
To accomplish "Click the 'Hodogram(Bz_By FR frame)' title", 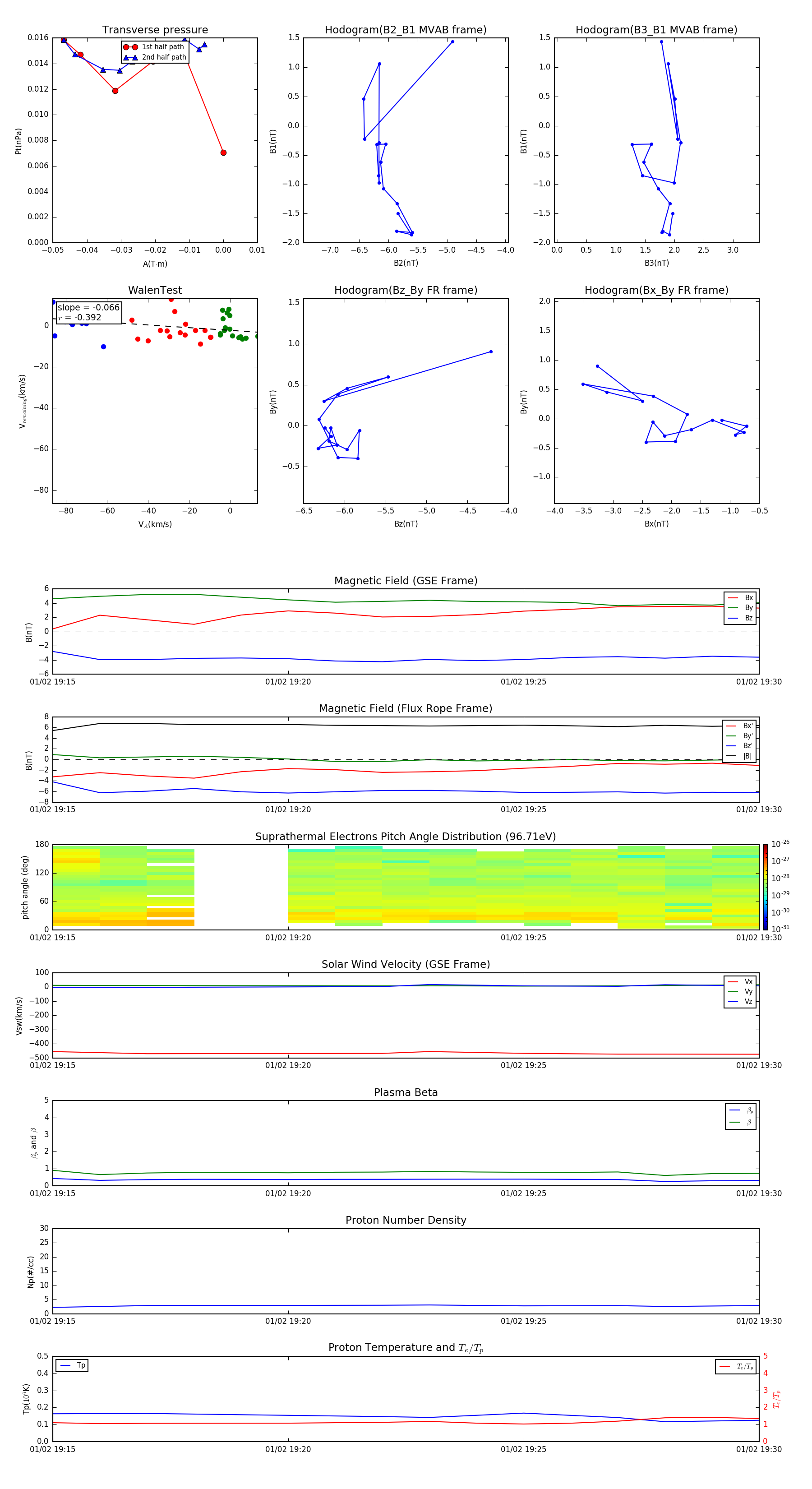I will coord(406,290).
